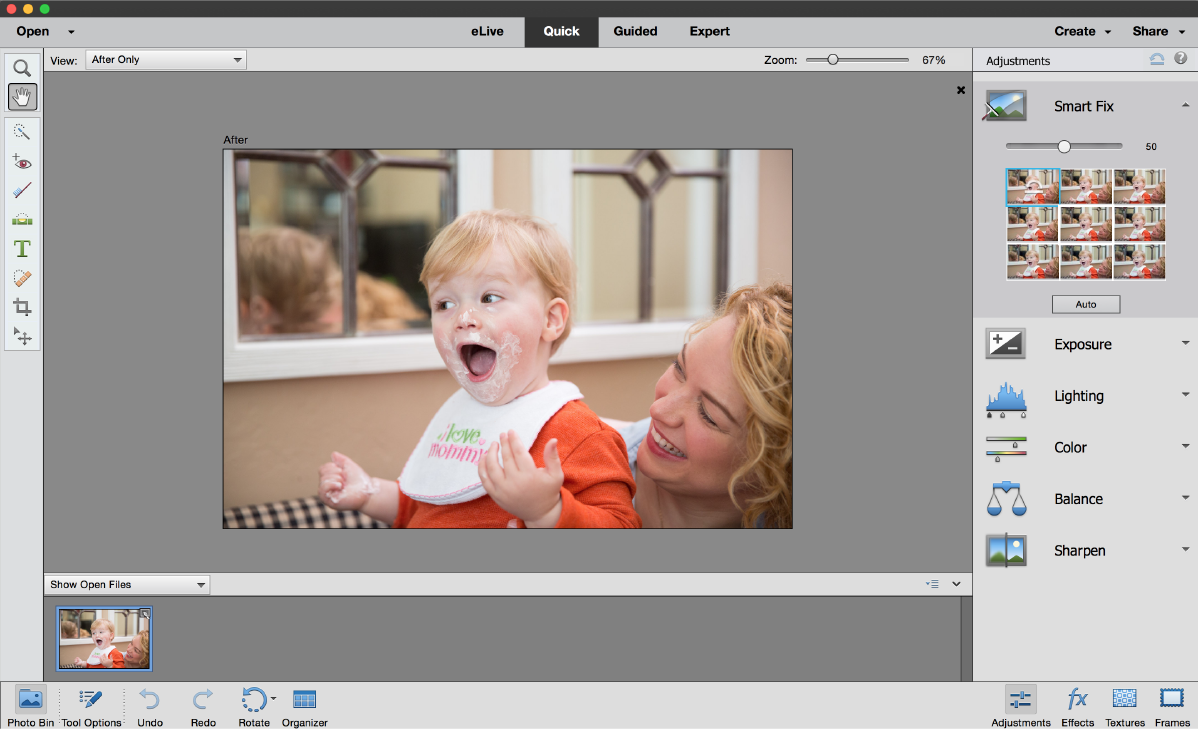Image resolution: width=1198 pixels, height=729 pixels.
Task: Choose the Crop tool
Action: [x=22, y=307]
